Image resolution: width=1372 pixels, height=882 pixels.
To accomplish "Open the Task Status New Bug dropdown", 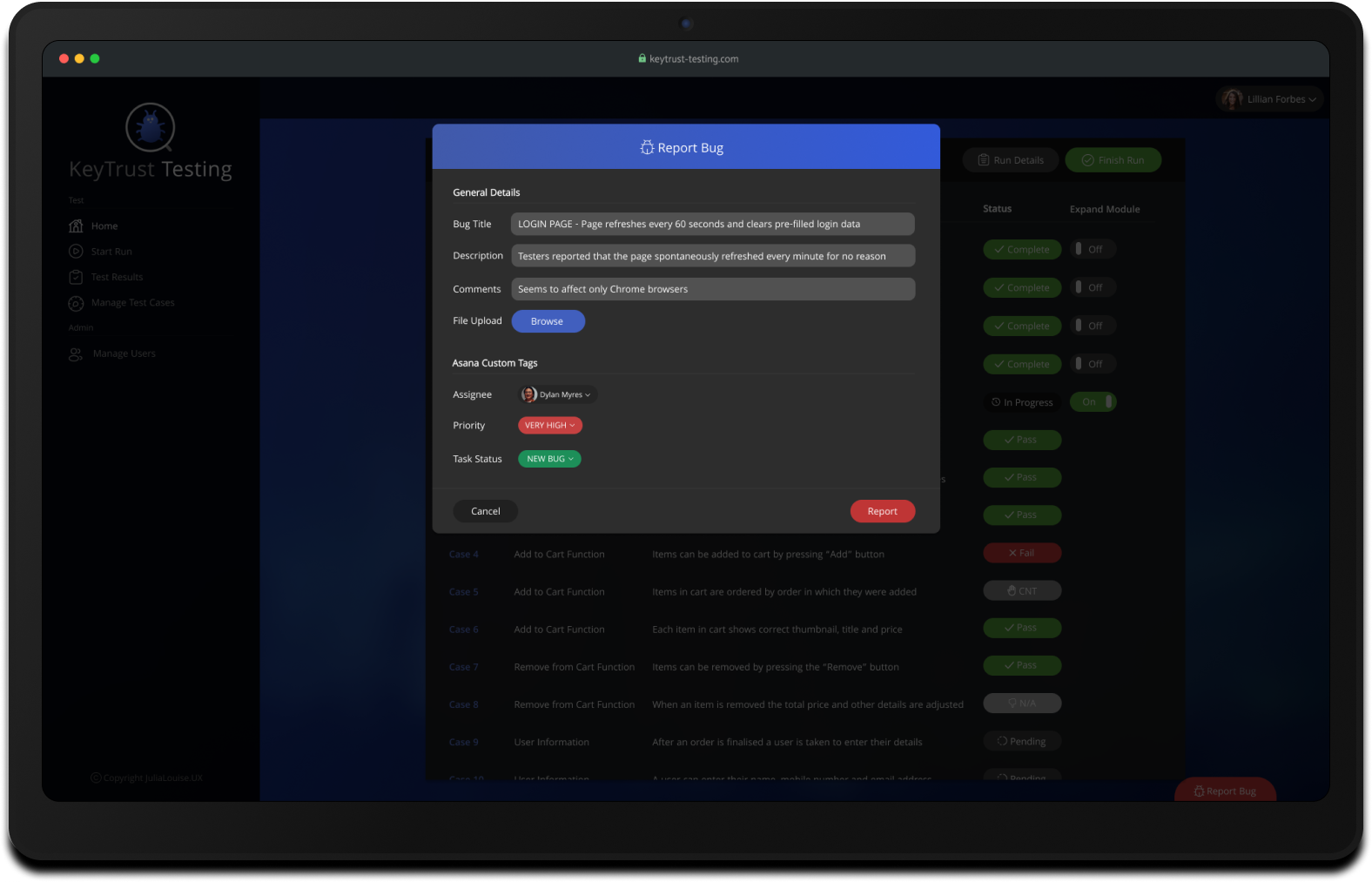I will coord(549,459).
